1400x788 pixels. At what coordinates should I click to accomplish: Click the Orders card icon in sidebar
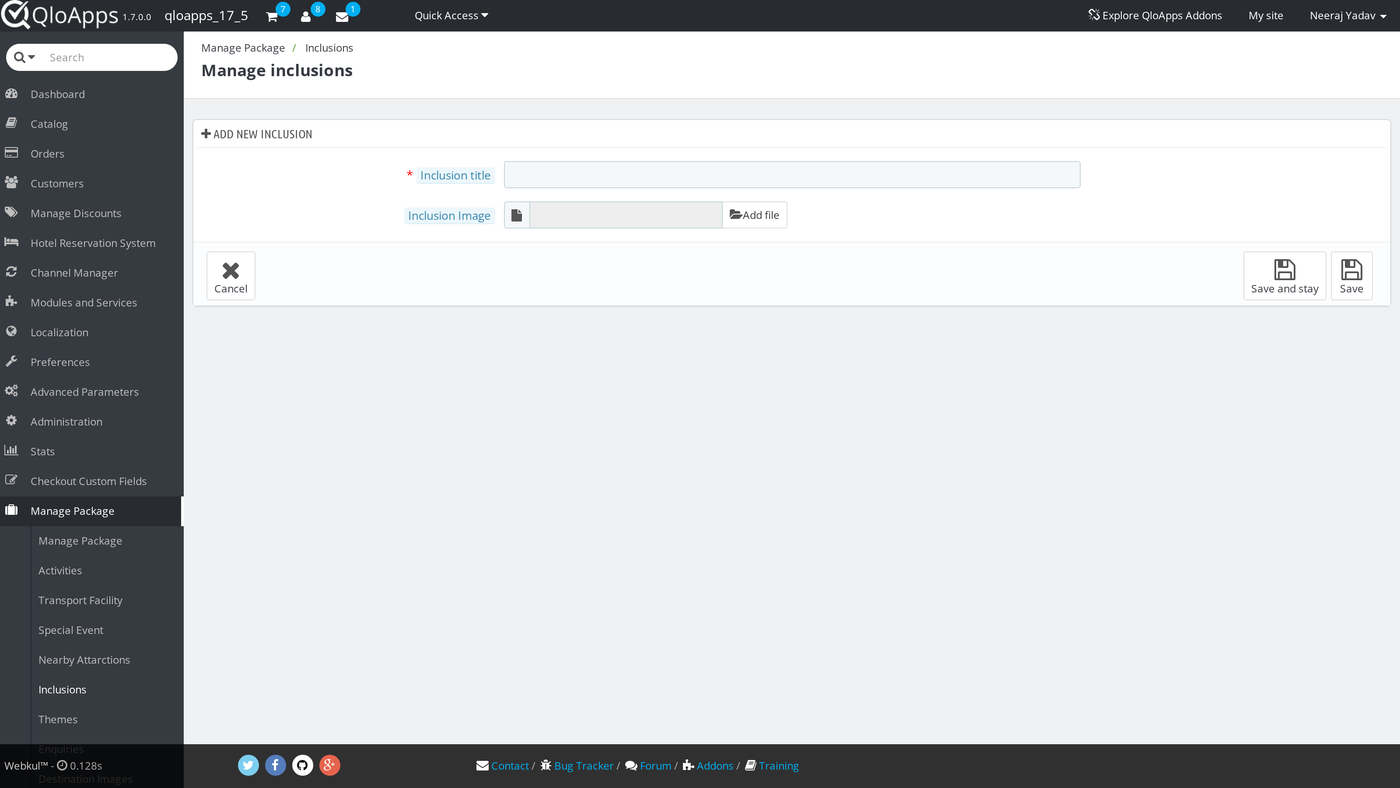click(12, 154)
